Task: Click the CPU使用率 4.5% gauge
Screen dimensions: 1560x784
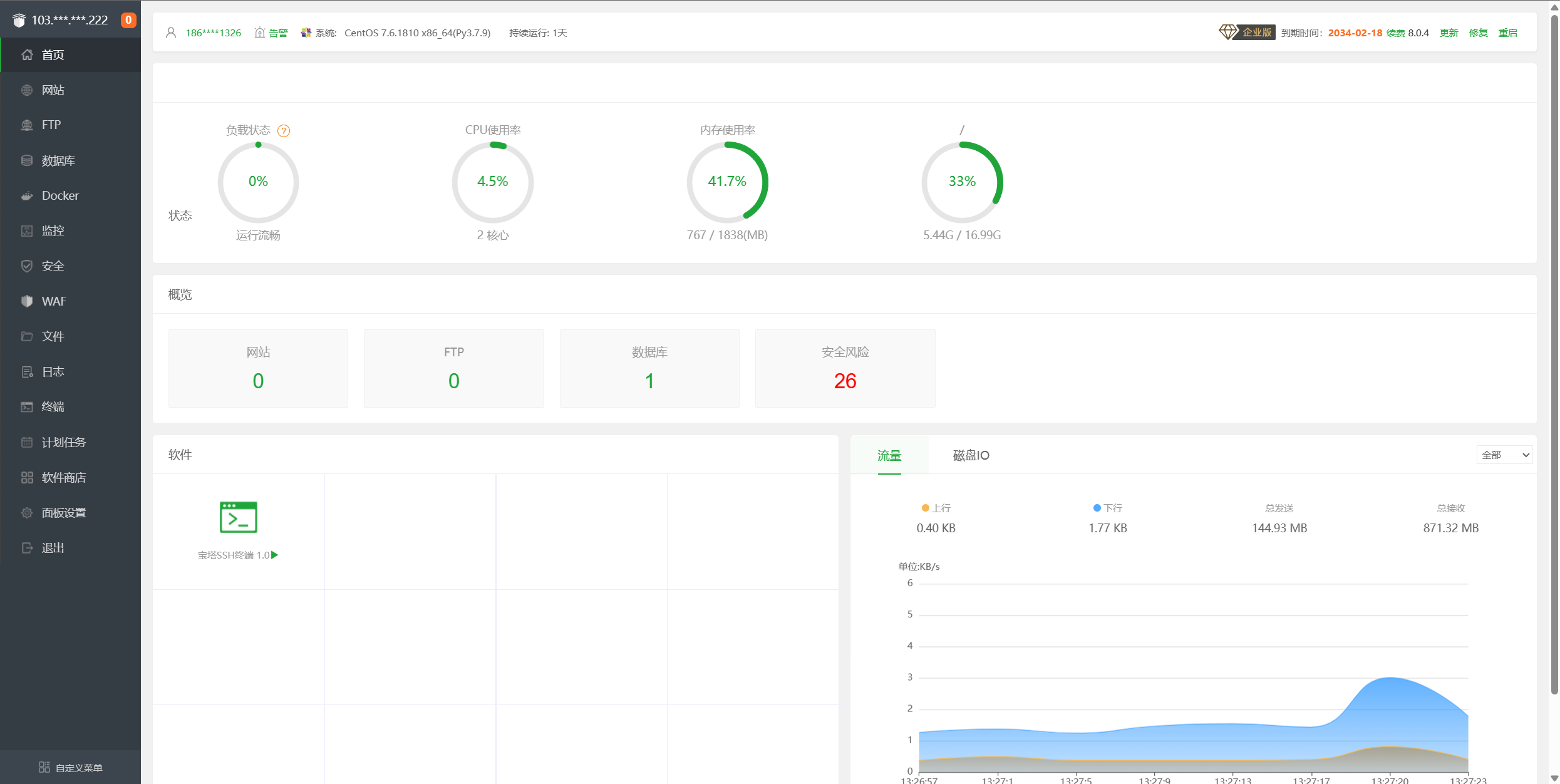Action: point(493,182)
